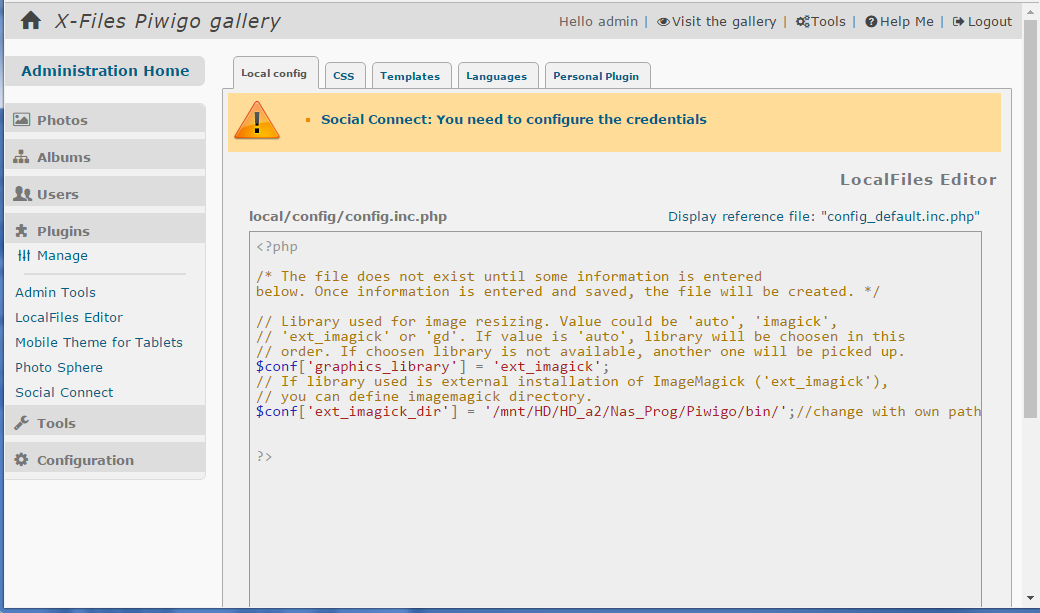The height and width of the screenshot is (613, 1040).
Task: Expand the Tools section in sidebar
Action: tap(56, 423)
